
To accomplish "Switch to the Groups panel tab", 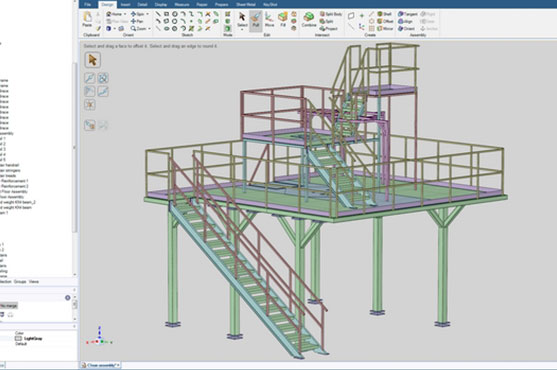I will (20, 282).
